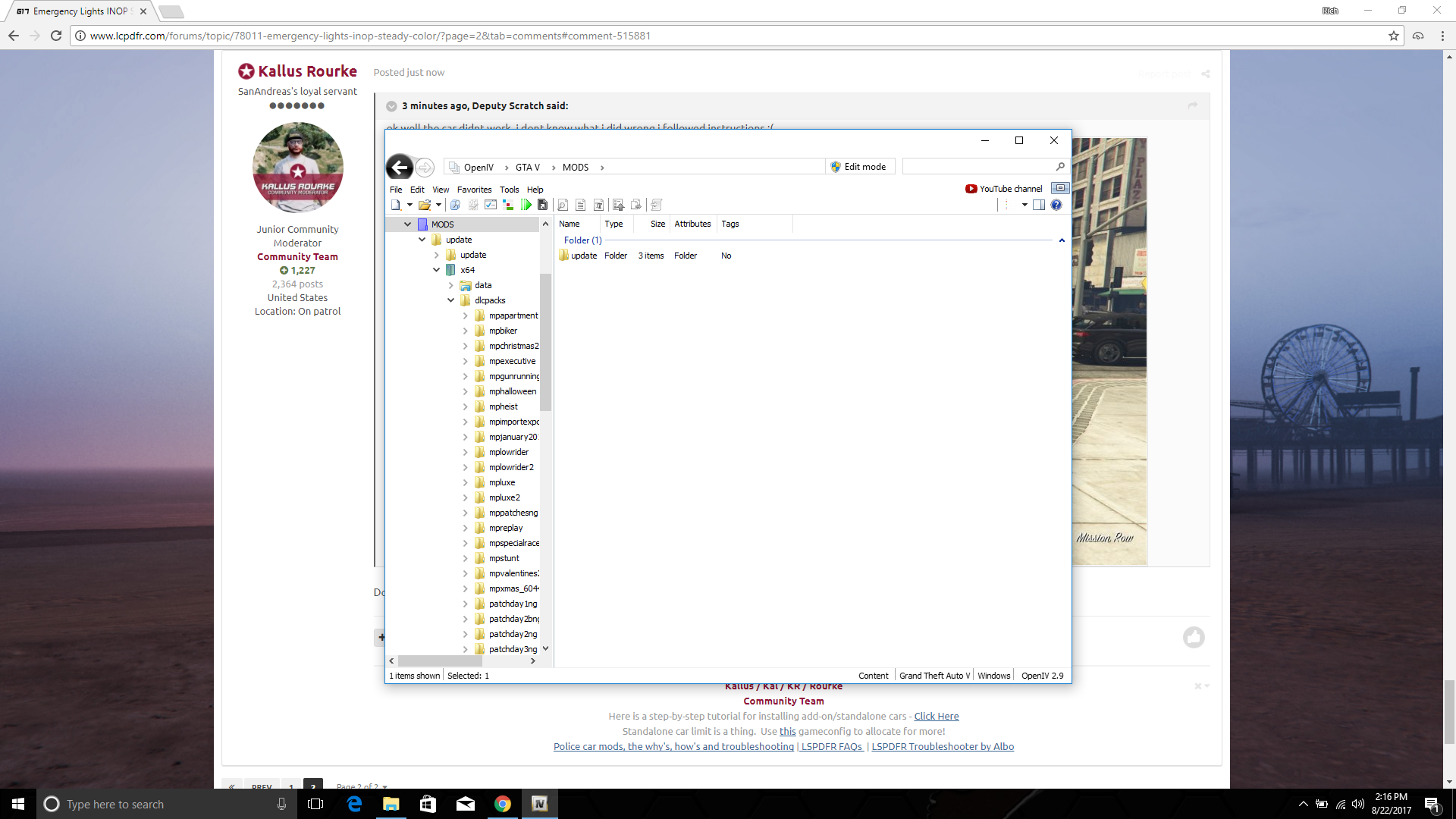This screenshot has height=819, width=1456.
Task: Click the OpenIV search input field
Action: point(977,167)
